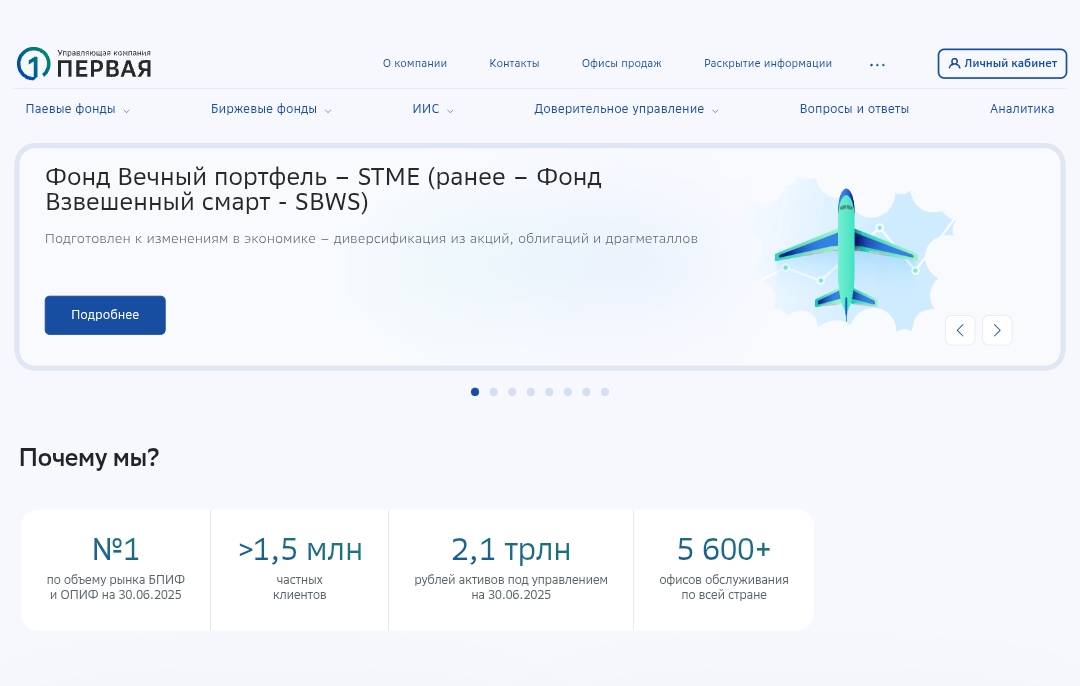Open Раскрытие информации link
Image resolution: width=1080 pixels, height=686 pixels.
click(767, 64)
